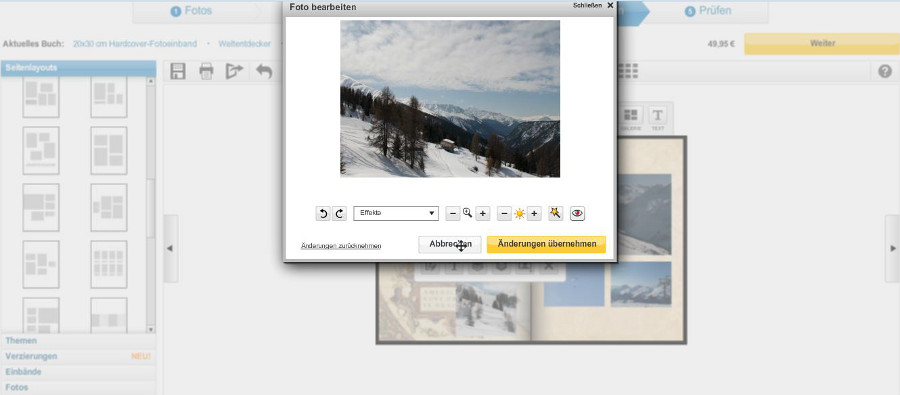This screenshot has width=900, height=395.
Task: Click the layouts list scrollbar down arrow
Action: (x=151, y=330)
